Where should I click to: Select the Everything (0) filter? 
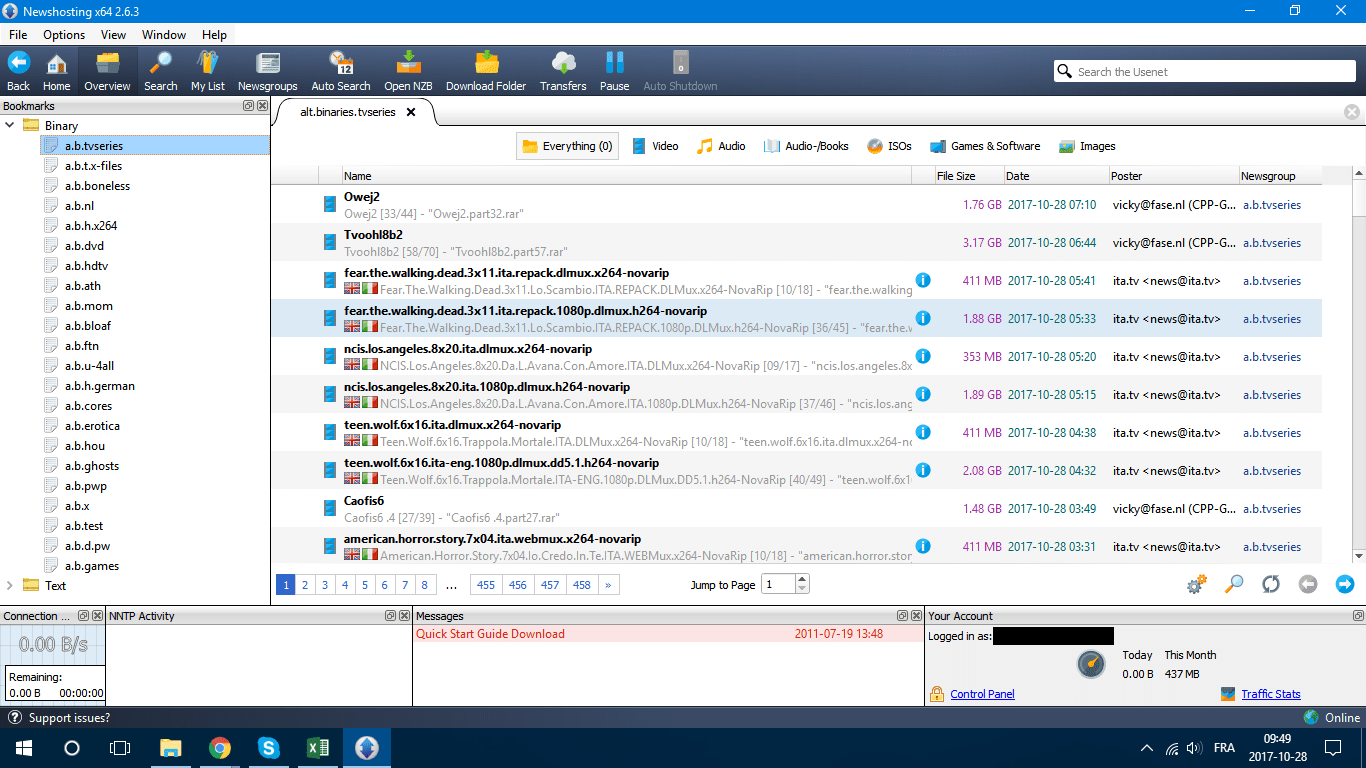[x=567, y=146]
